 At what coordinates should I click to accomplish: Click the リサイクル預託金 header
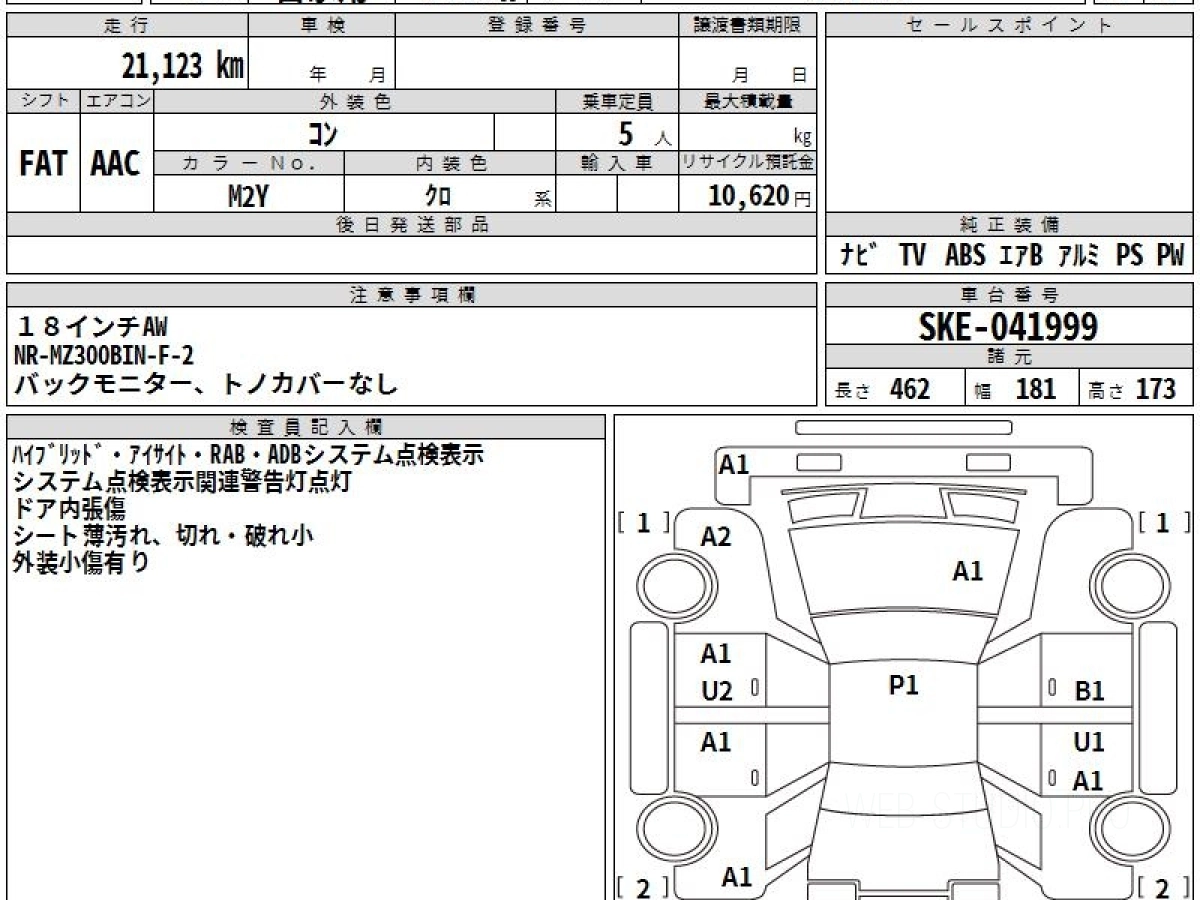point(747,163)
